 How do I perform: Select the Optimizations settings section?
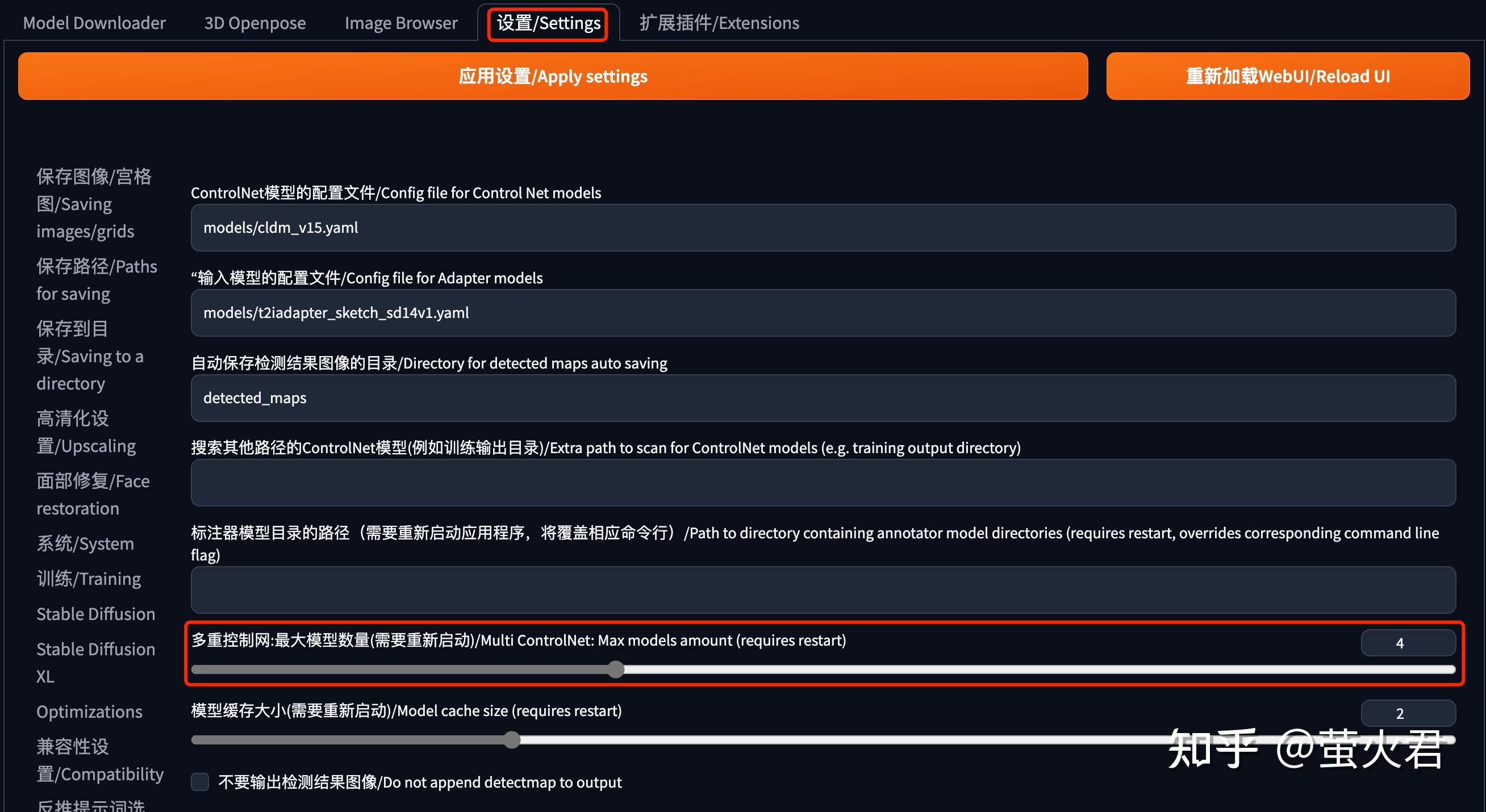pos(89,711)
